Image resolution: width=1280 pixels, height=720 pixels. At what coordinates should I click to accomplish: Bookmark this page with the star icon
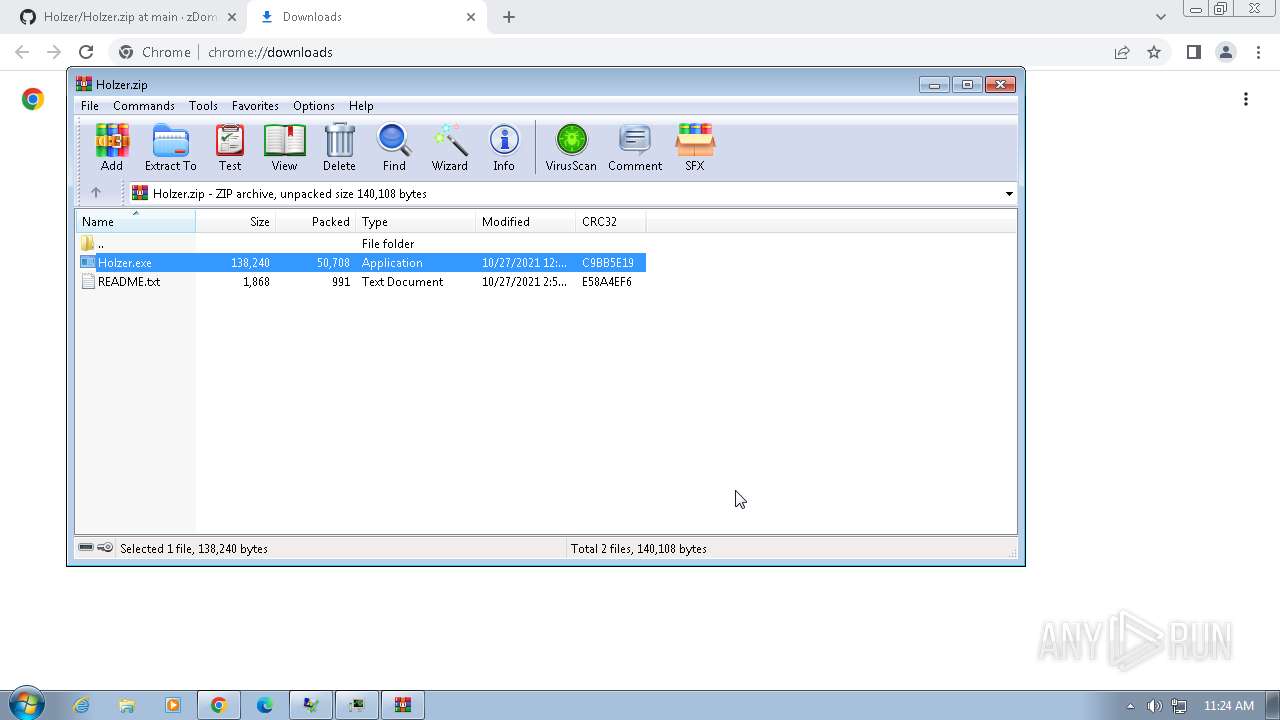coord(1154,52)
